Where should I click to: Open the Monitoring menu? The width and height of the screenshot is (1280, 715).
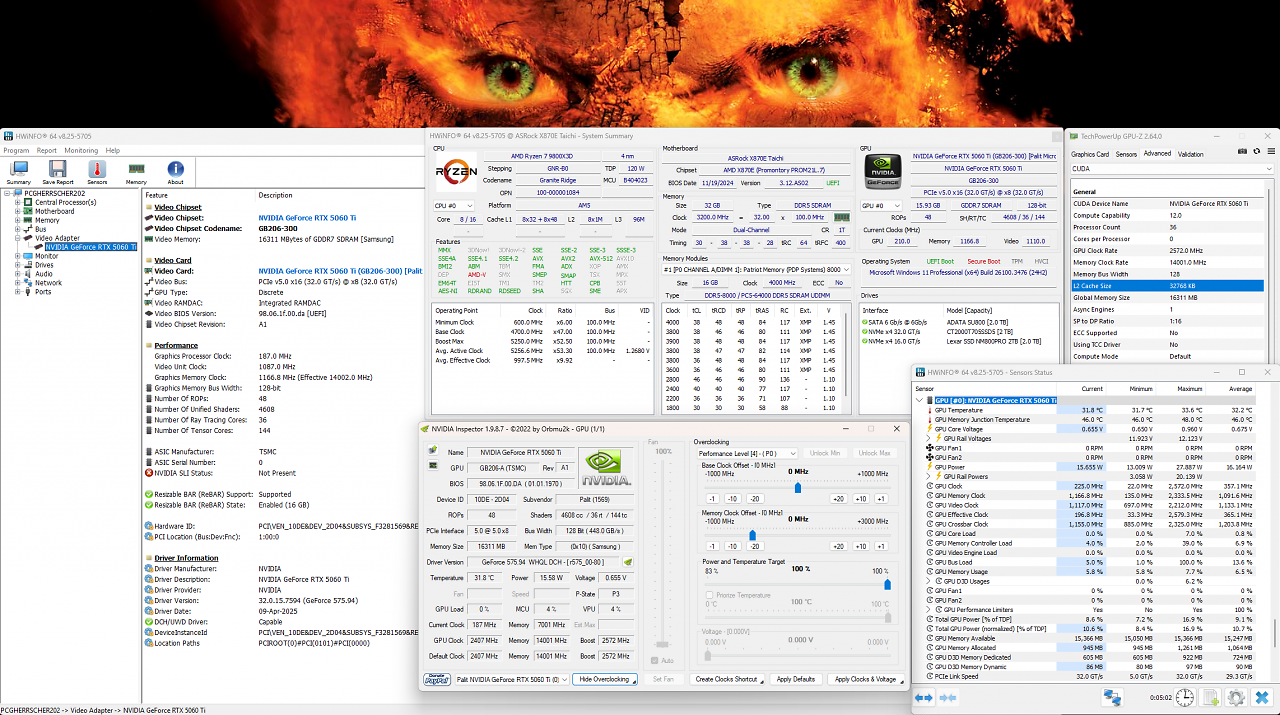coord(81,150)
